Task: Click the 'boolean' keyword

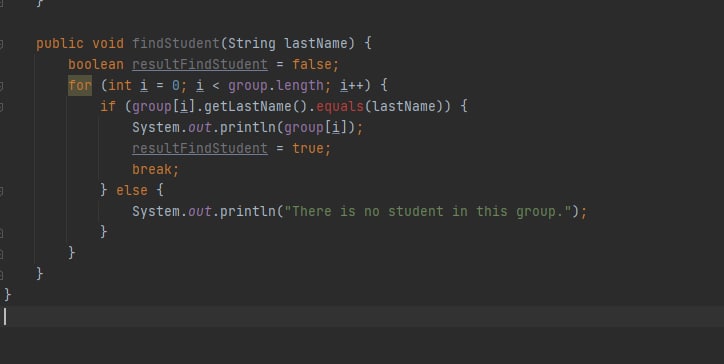Action: 96,64
